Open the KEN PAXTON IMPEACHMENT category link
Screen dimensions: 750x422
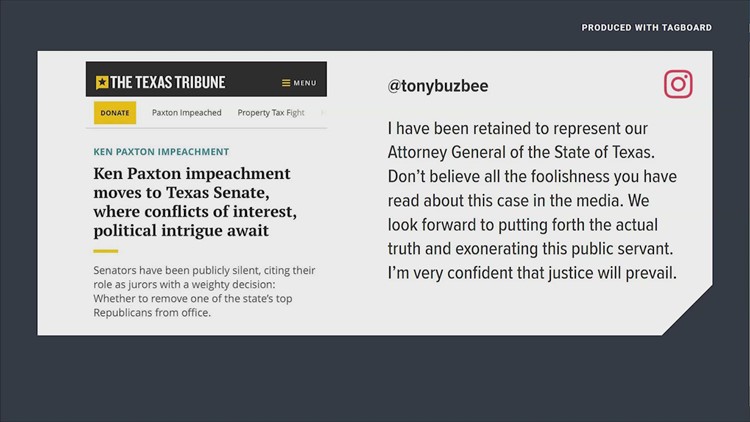pyautogui.click(x=161, y=152)
